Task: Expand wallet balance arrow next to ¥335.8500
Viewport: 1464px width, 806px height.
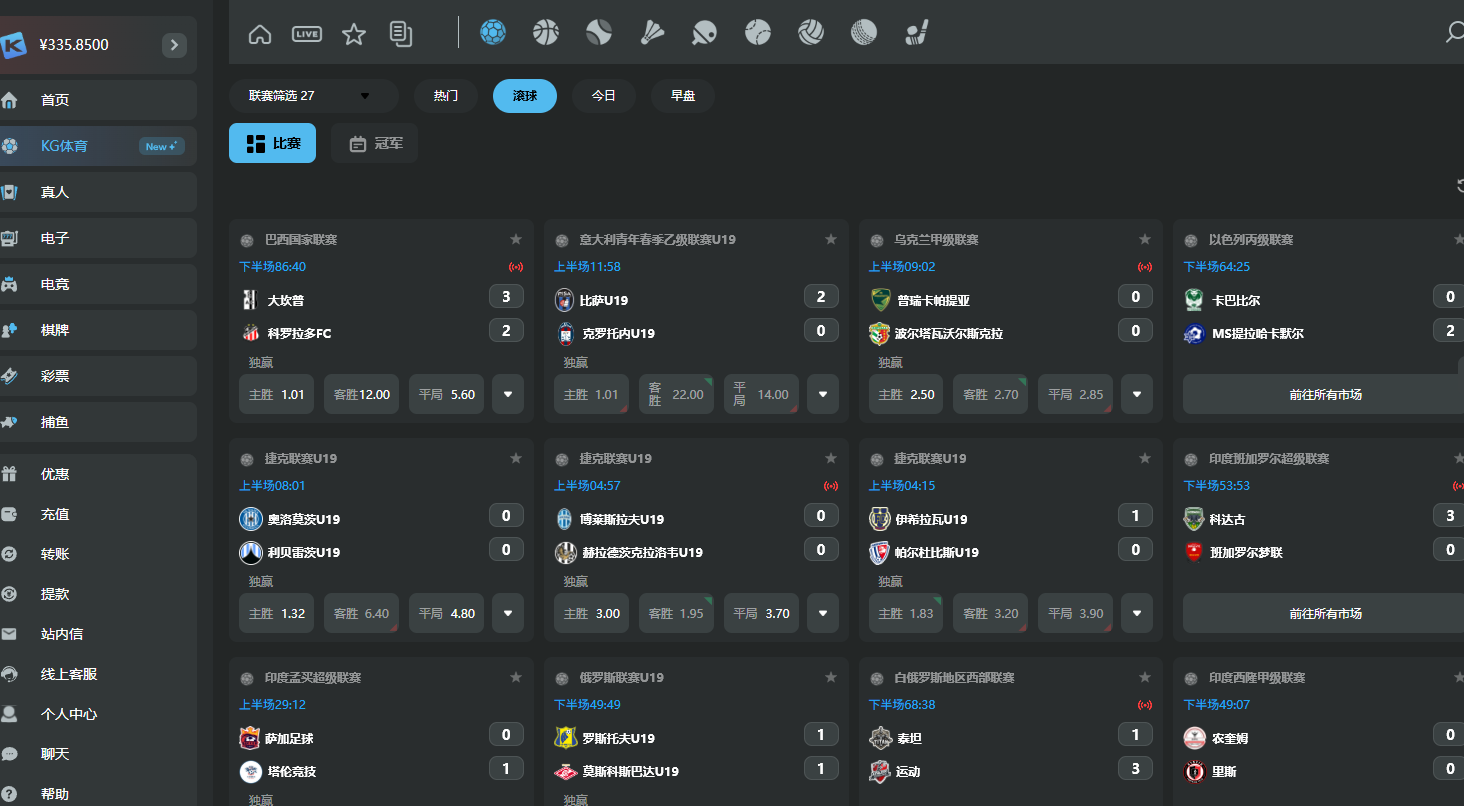Action: click(174, 45)
